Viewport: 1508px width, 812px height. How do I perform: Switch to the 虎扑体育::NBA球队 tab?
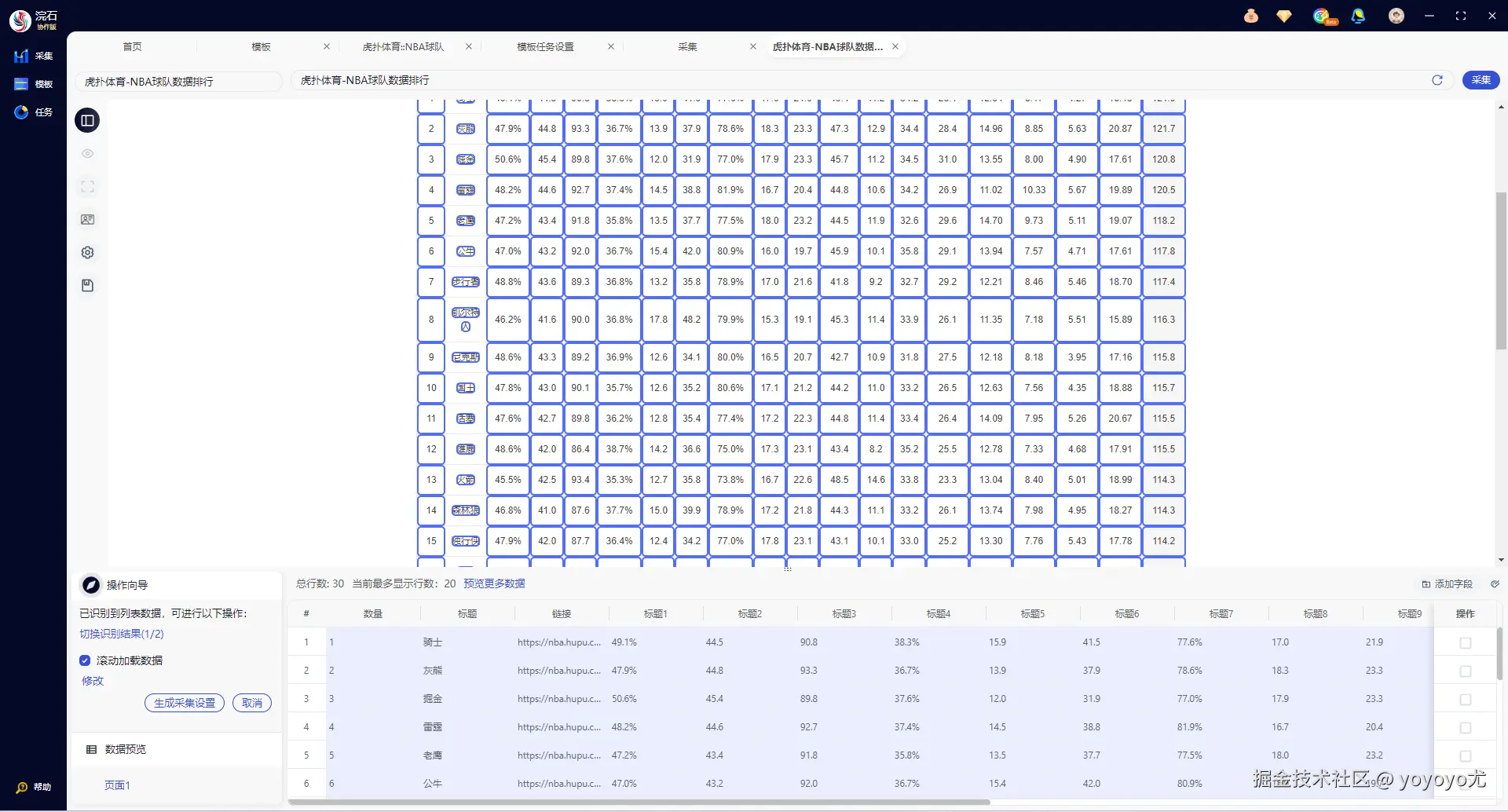(403, 46)
